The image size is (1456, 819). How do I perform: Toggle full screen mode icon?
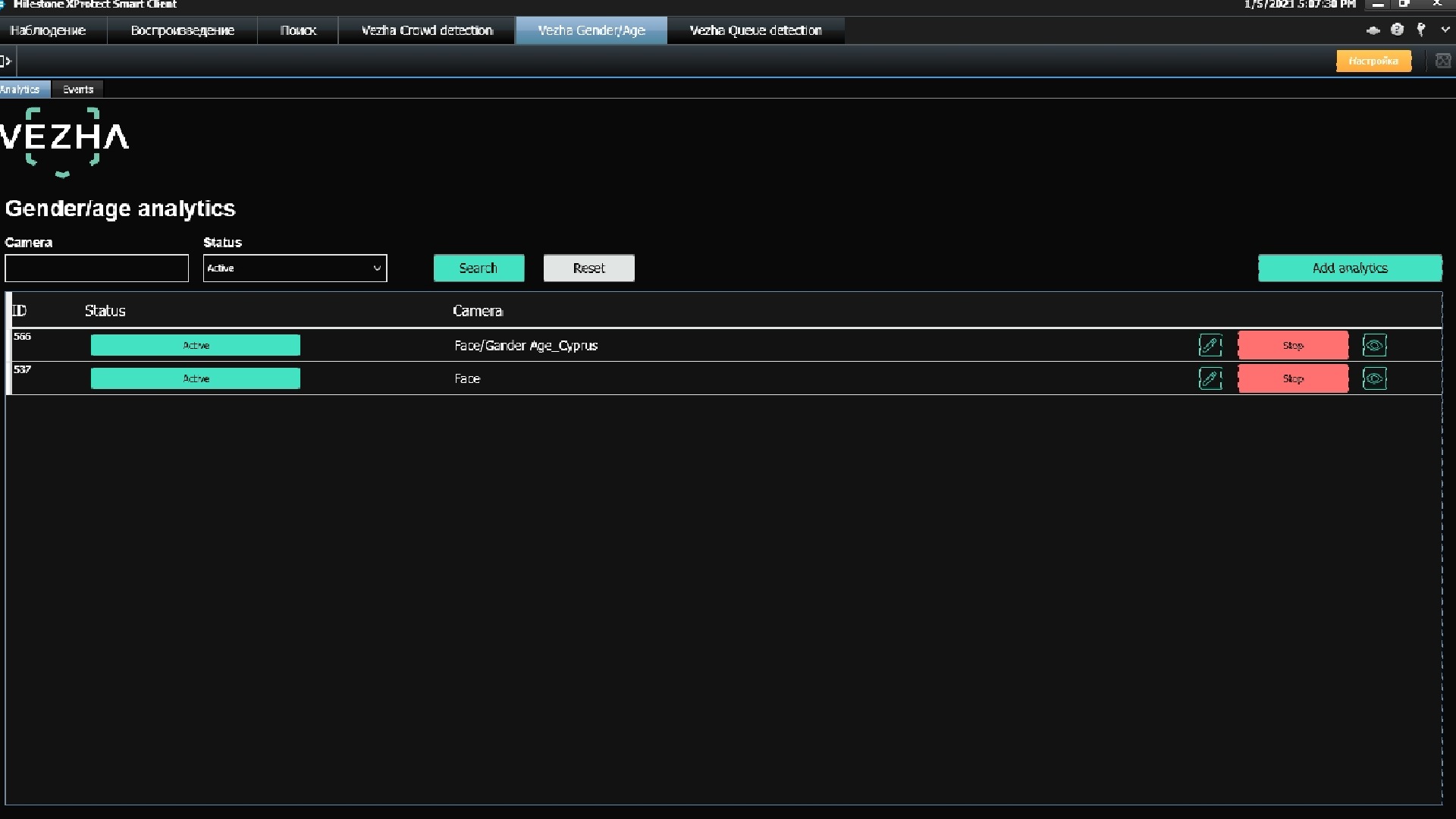(x=1442, y=61)
